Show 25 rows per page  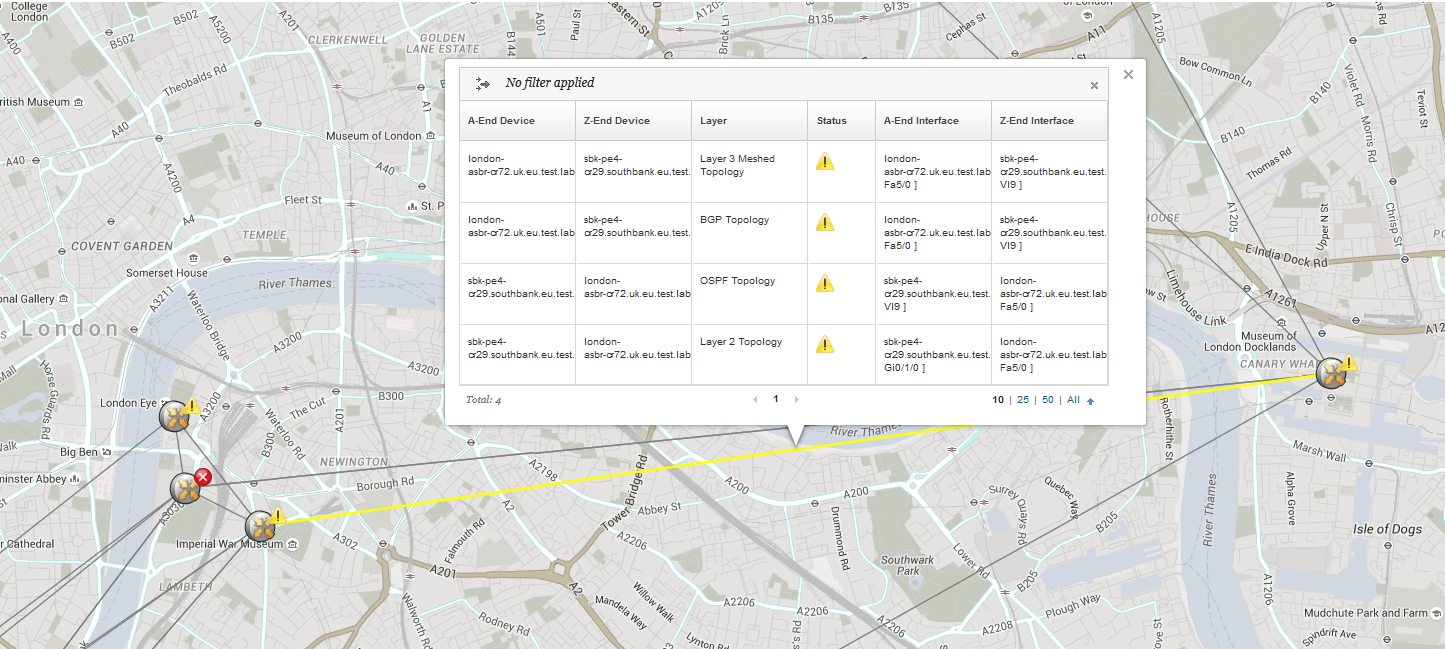tap(1023, 400)
